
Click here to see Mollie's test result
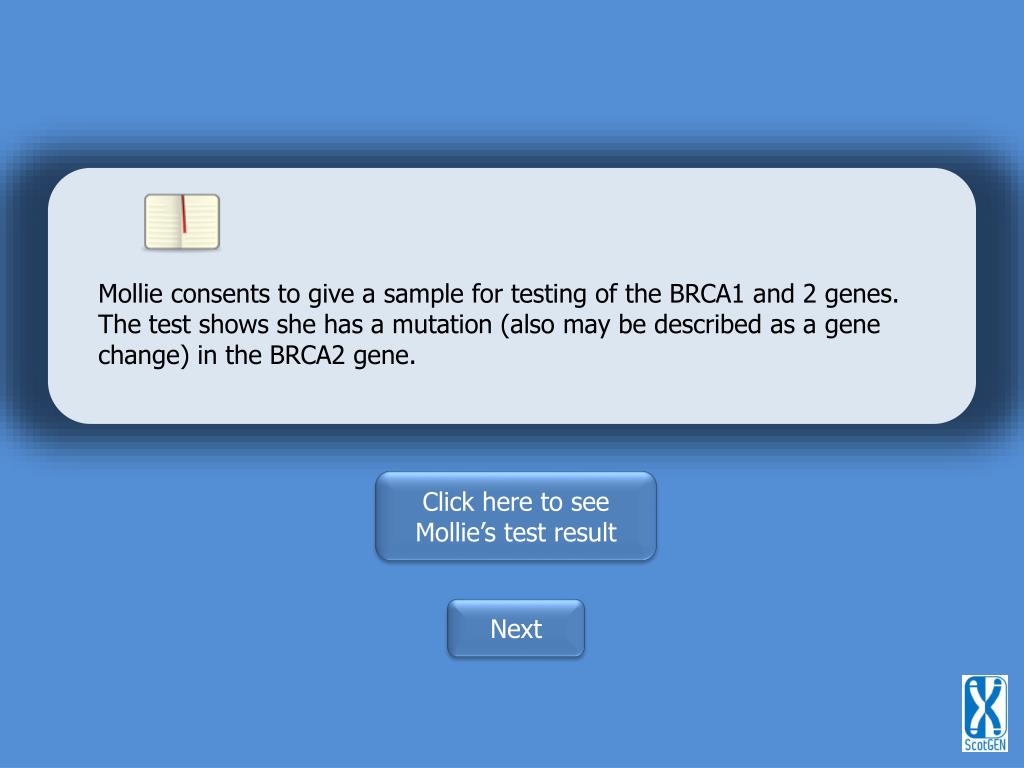coord(516,517)
